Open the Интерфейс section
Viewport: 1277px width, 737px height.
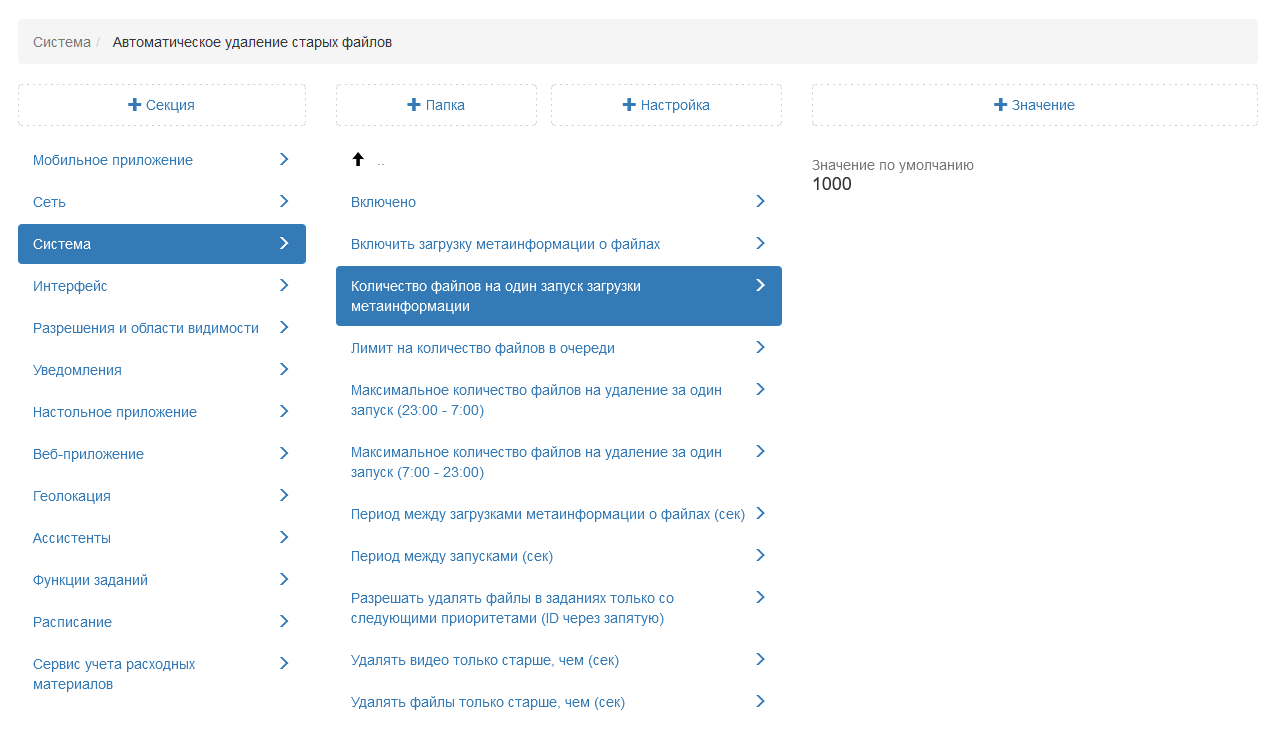click(x=70, y=286)
